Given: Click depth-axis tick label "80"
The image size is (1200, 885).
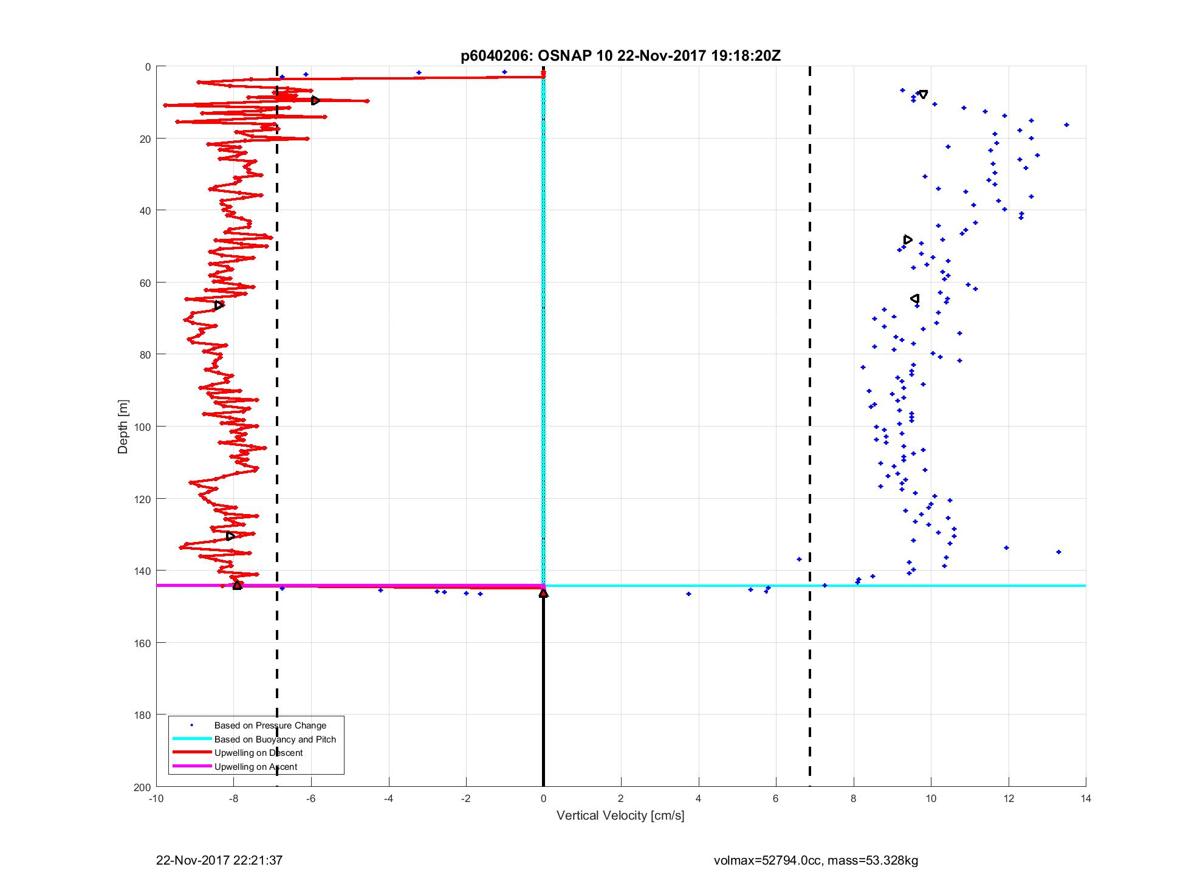Looking at the screenshot, I should [145, 355].
